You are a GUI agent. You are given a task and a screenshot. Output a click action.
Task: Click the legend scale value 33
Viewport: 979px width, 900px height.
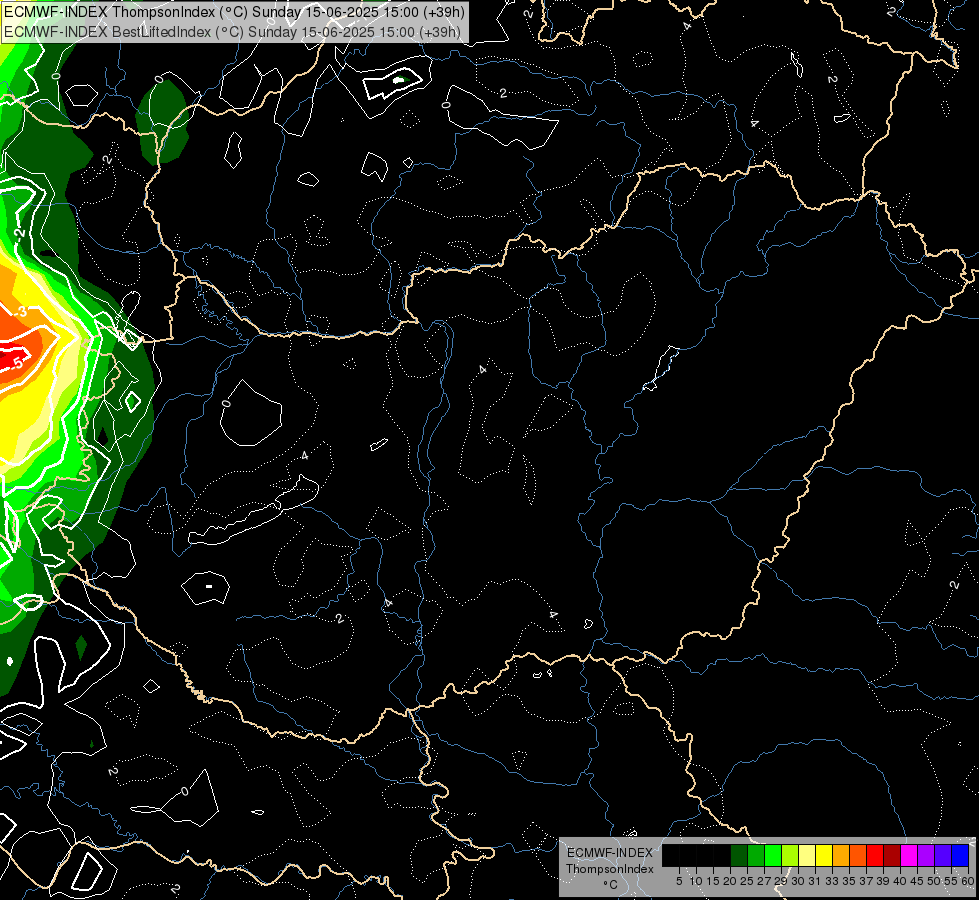coord(832,881)
